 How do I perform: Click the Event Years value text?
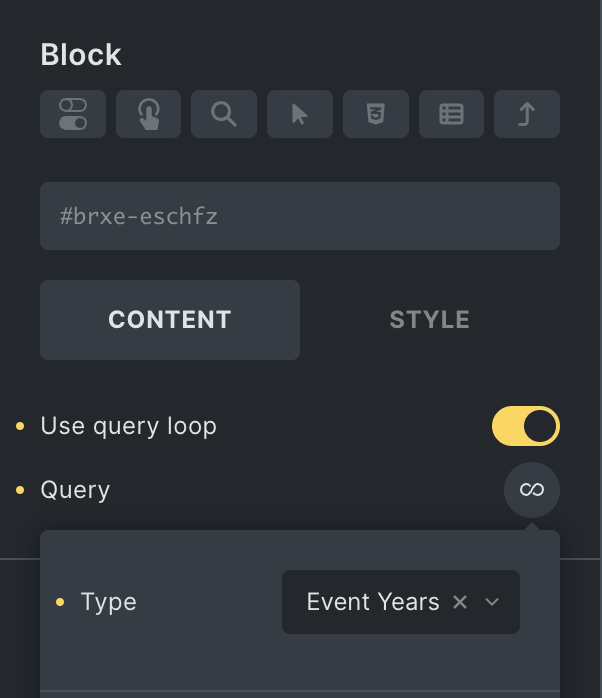372,602
